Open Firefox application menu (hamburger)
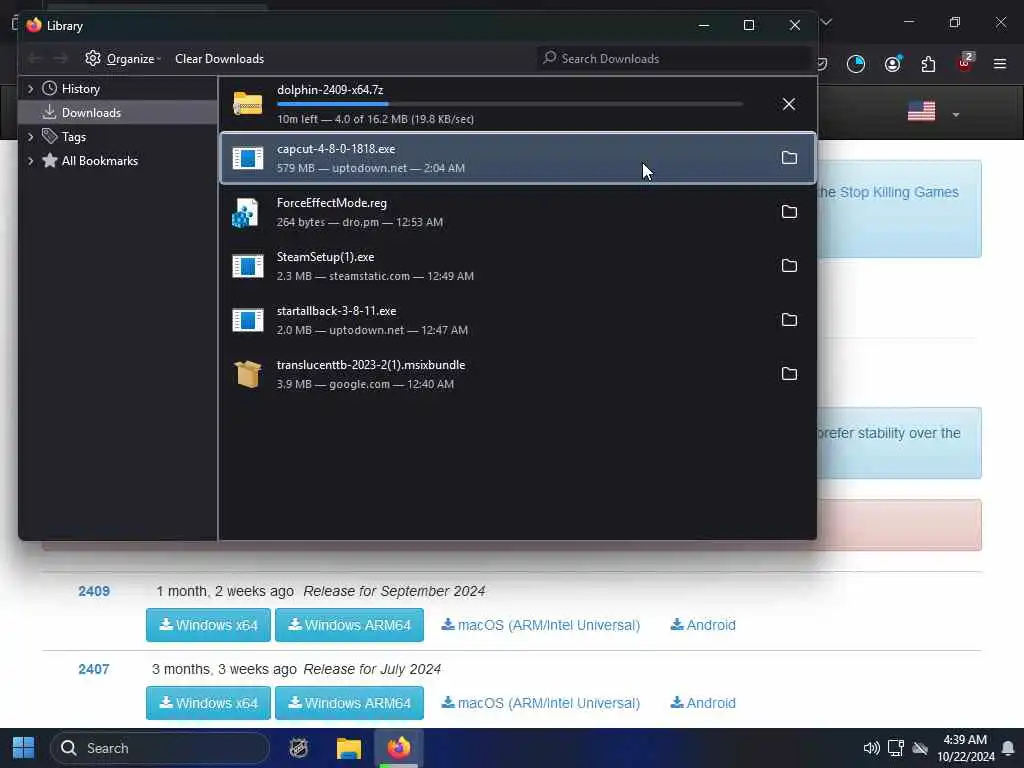Screen dimensions: 1024x768 pyautogui.click(x=999, y=64)
